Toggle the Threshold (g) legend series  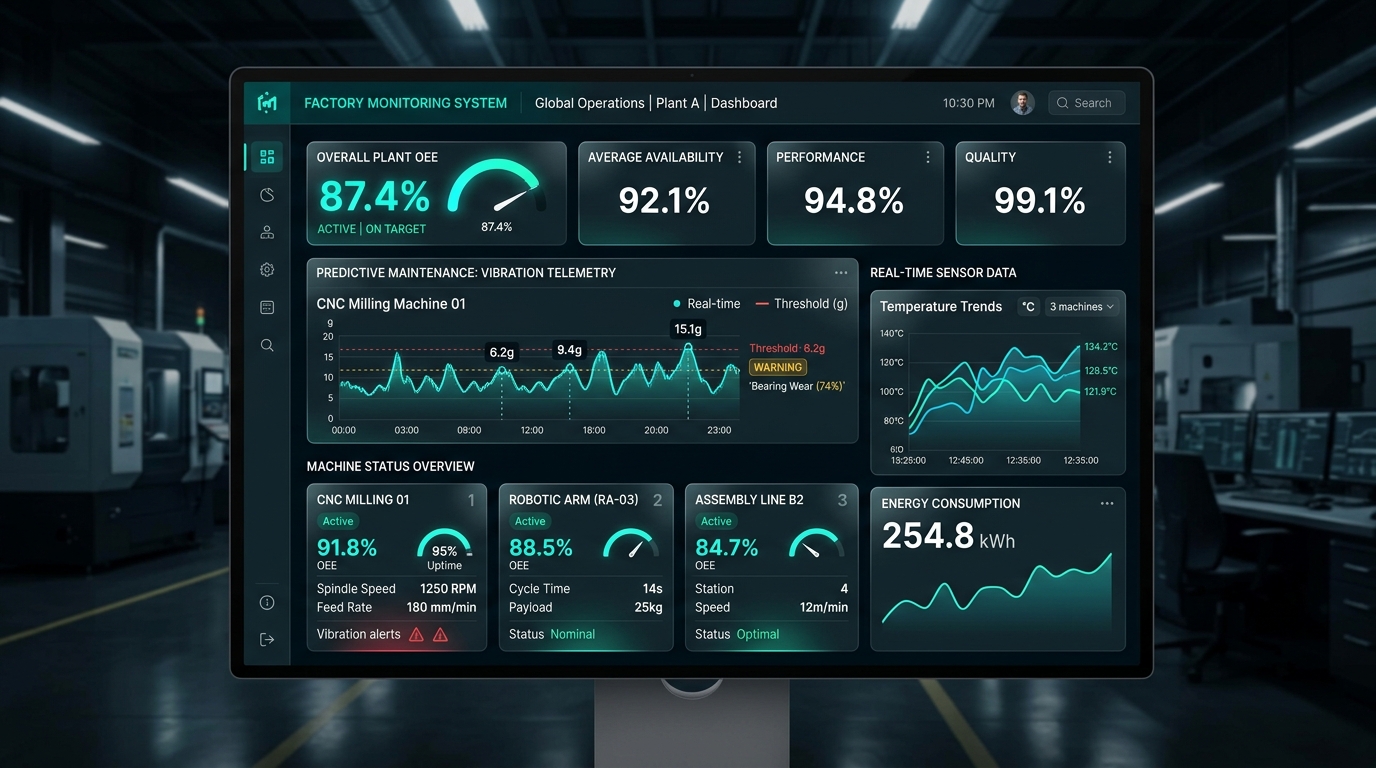[802, 304]
